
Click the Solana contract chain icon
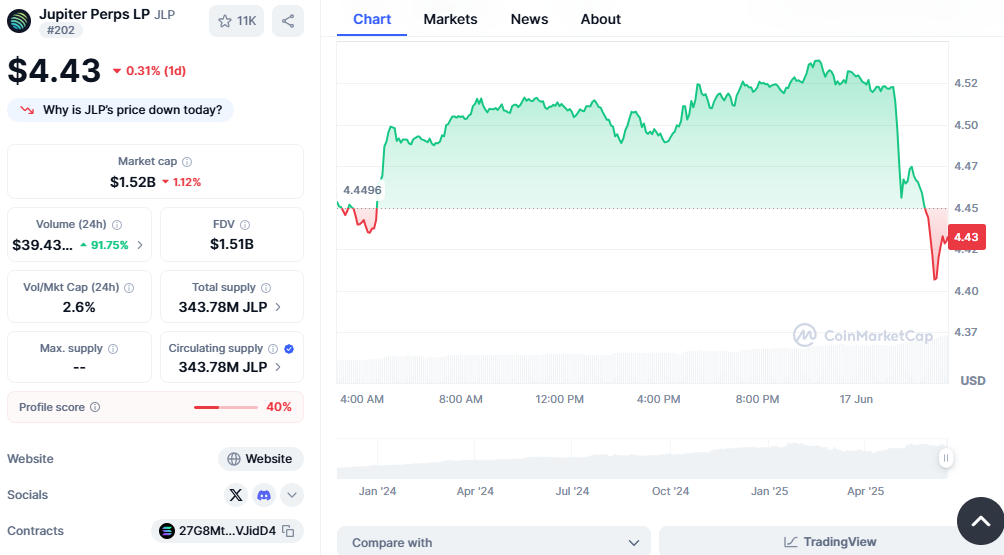pos(166,531)
